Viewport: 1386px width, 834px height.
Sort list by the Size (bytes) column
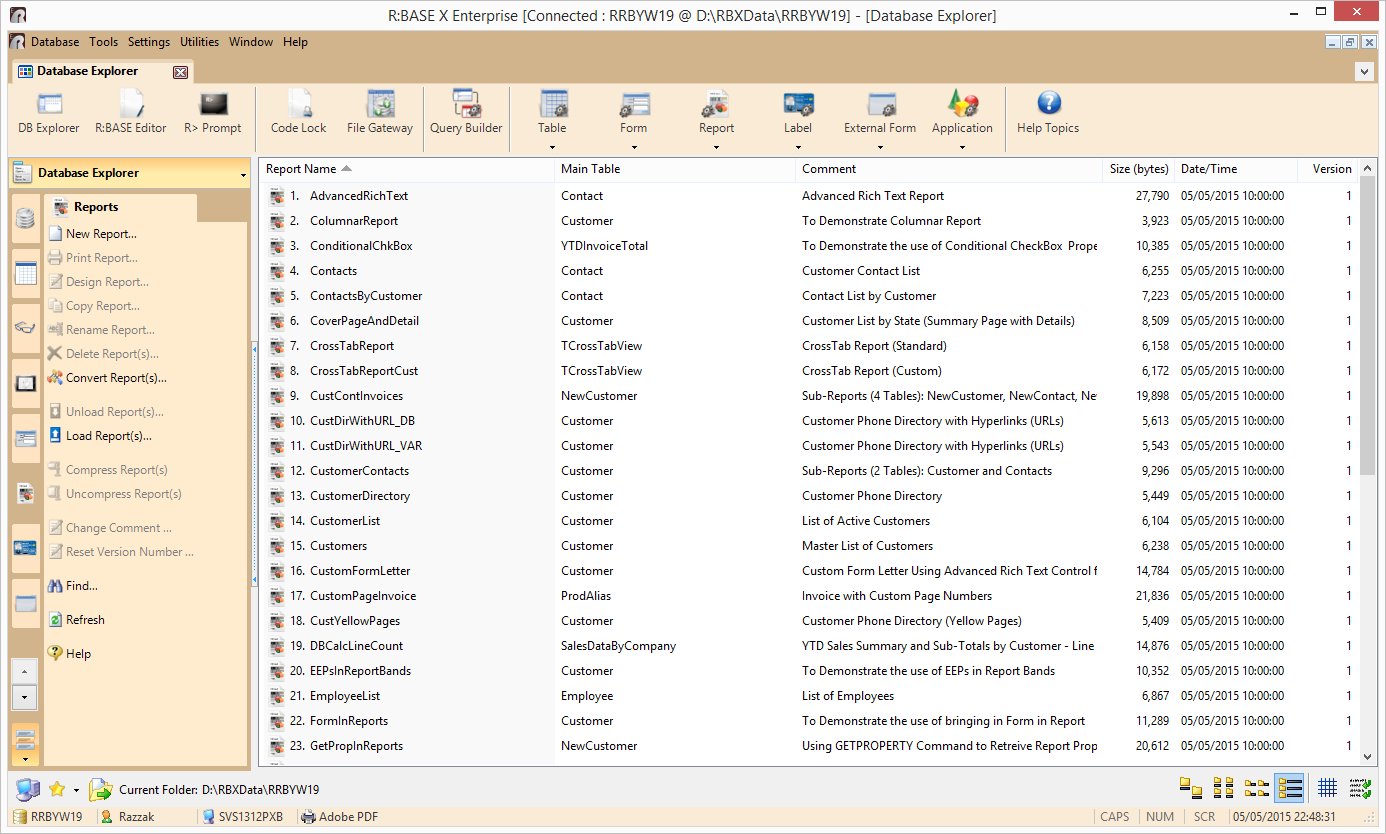[x=1138, y=169]
